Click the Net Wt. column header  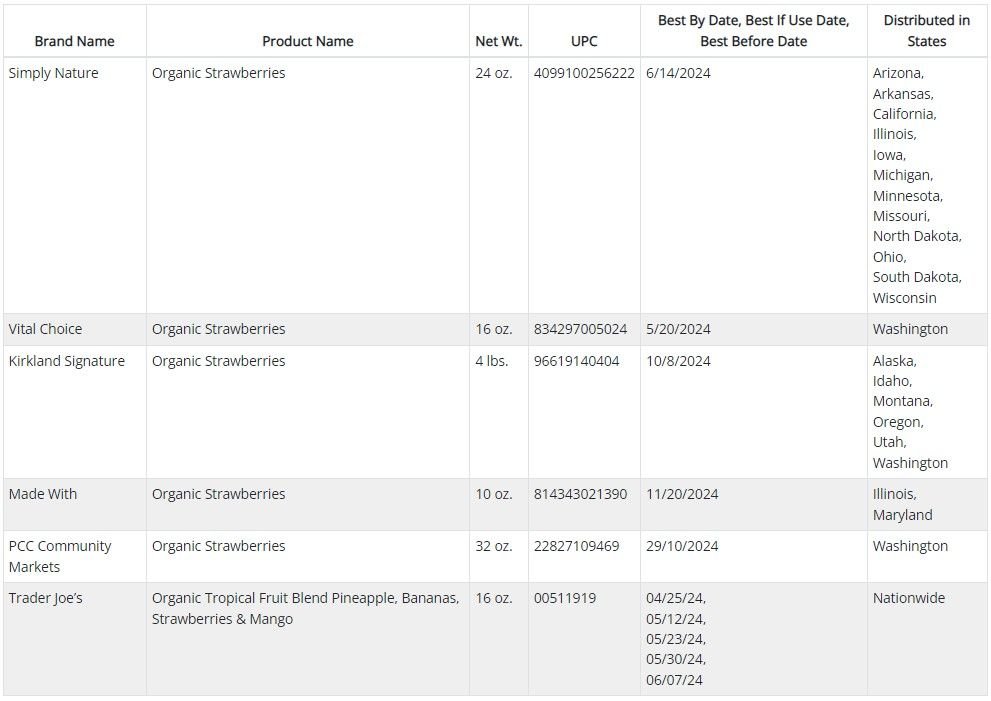499,41
